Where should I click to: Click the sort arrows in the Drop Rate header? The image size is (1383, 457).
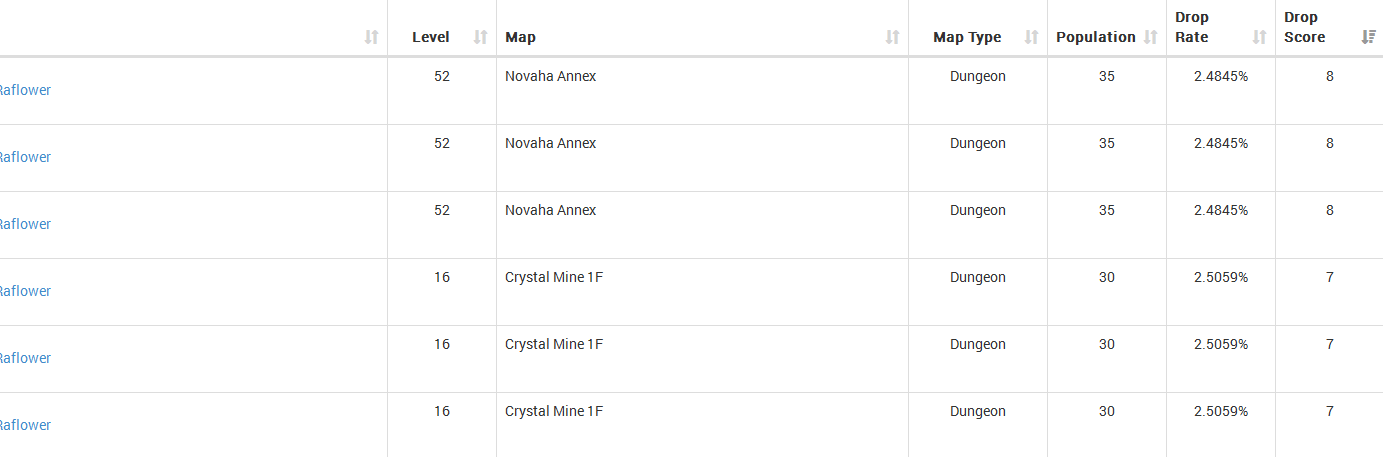(1259, 37)
